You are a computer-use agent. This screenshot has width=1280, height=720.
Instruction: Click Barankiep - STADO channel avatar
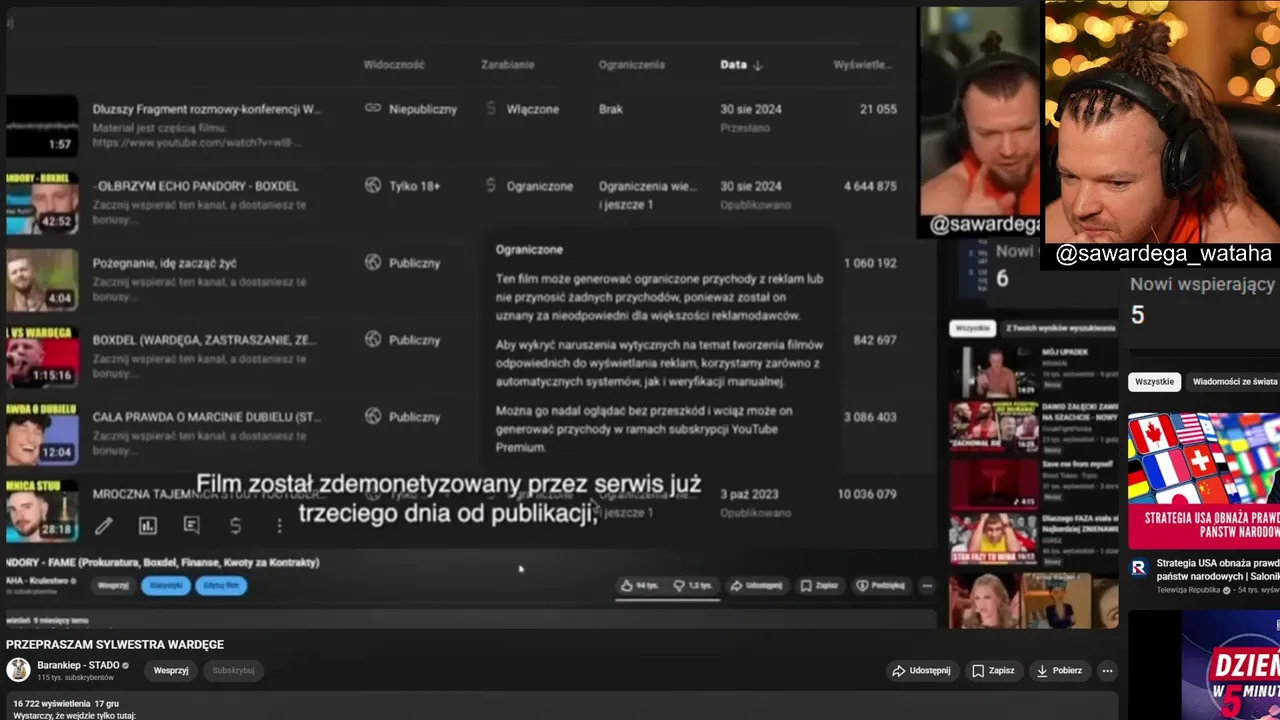tap(18, 670)
